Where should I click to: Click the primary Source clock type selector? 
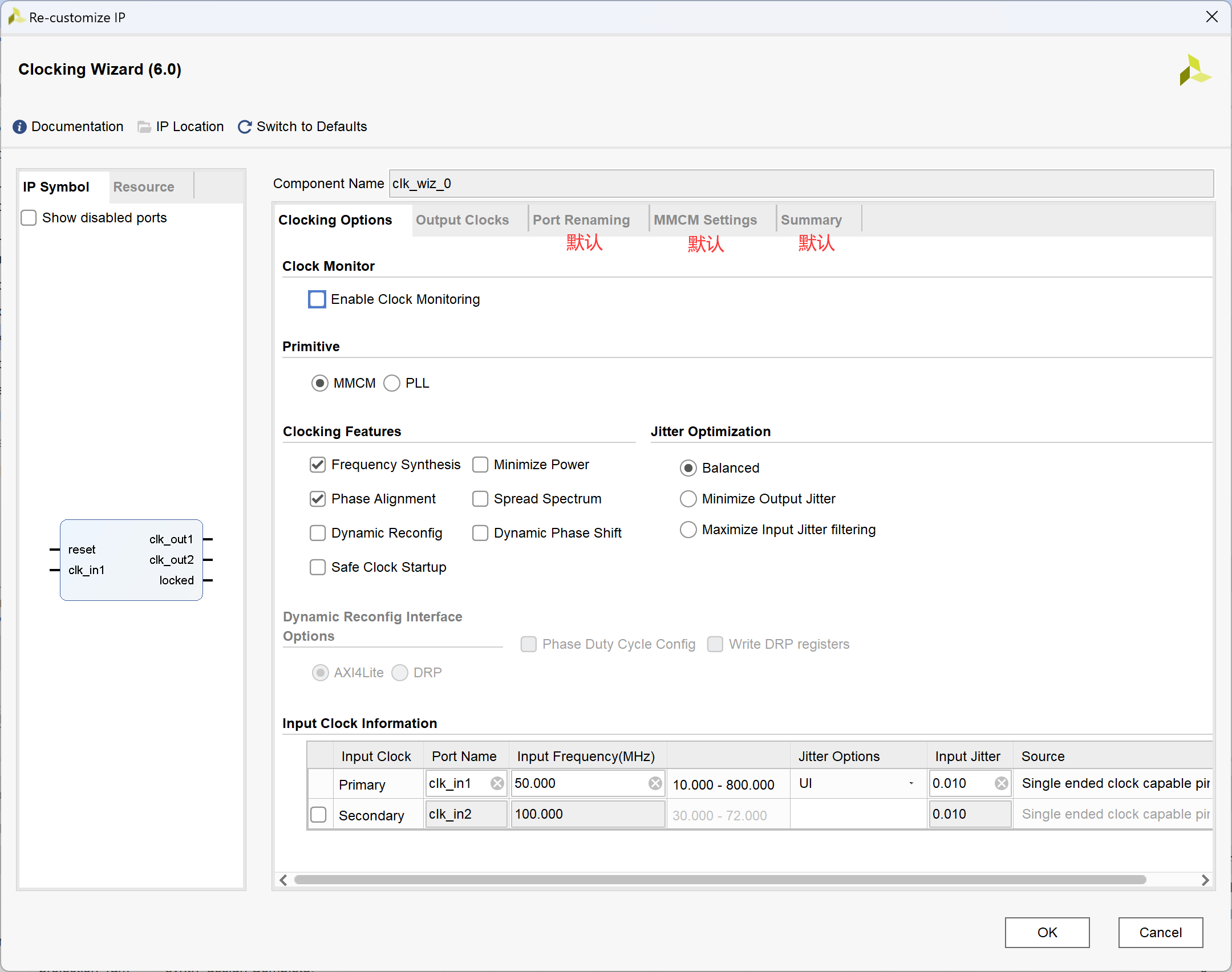pyautogui.click(x=1115, y=784)
